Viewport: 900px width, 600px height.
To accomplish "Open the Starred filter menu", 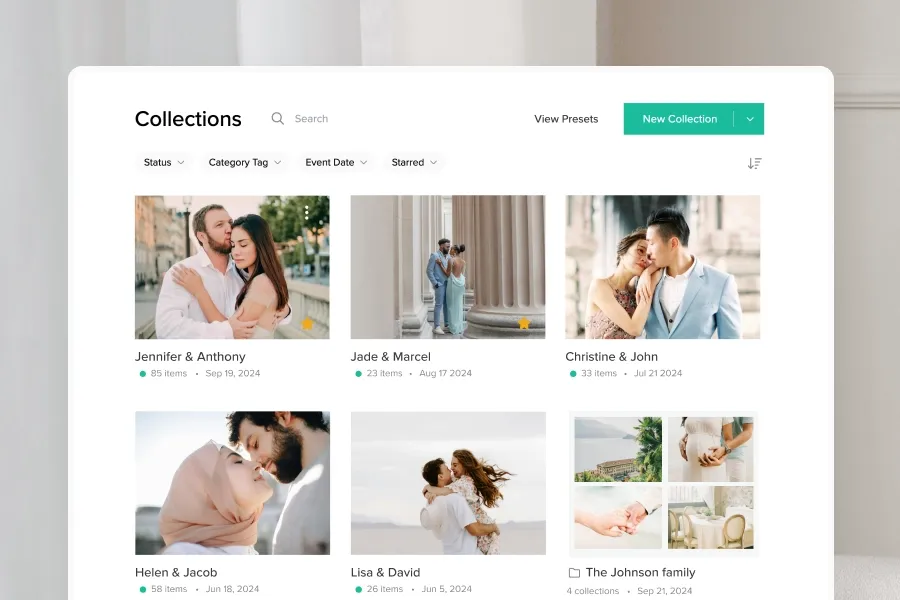I will click(414, 162).
